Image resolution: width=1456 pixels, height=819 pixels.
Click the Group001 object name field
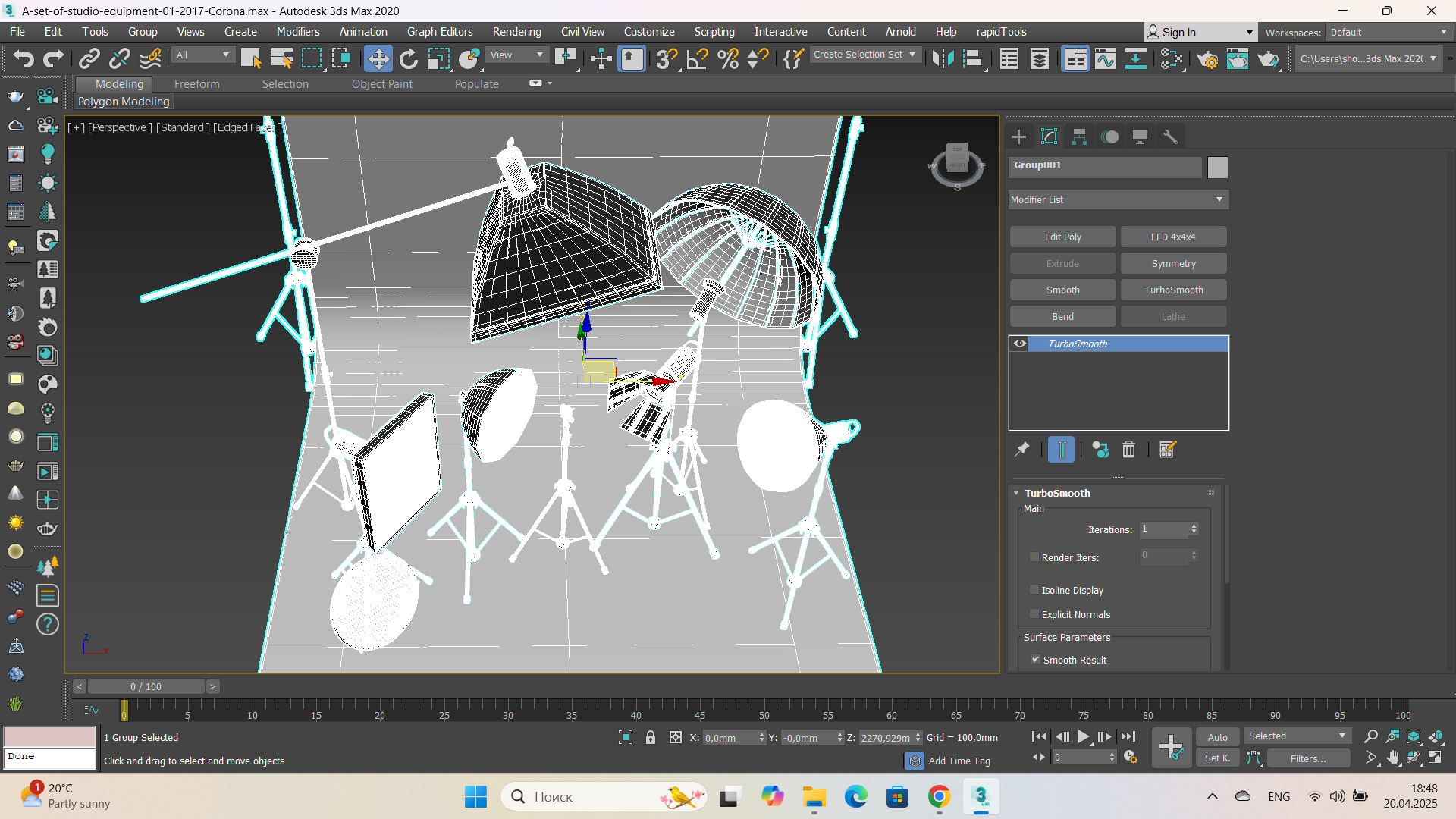point(1104,167)
